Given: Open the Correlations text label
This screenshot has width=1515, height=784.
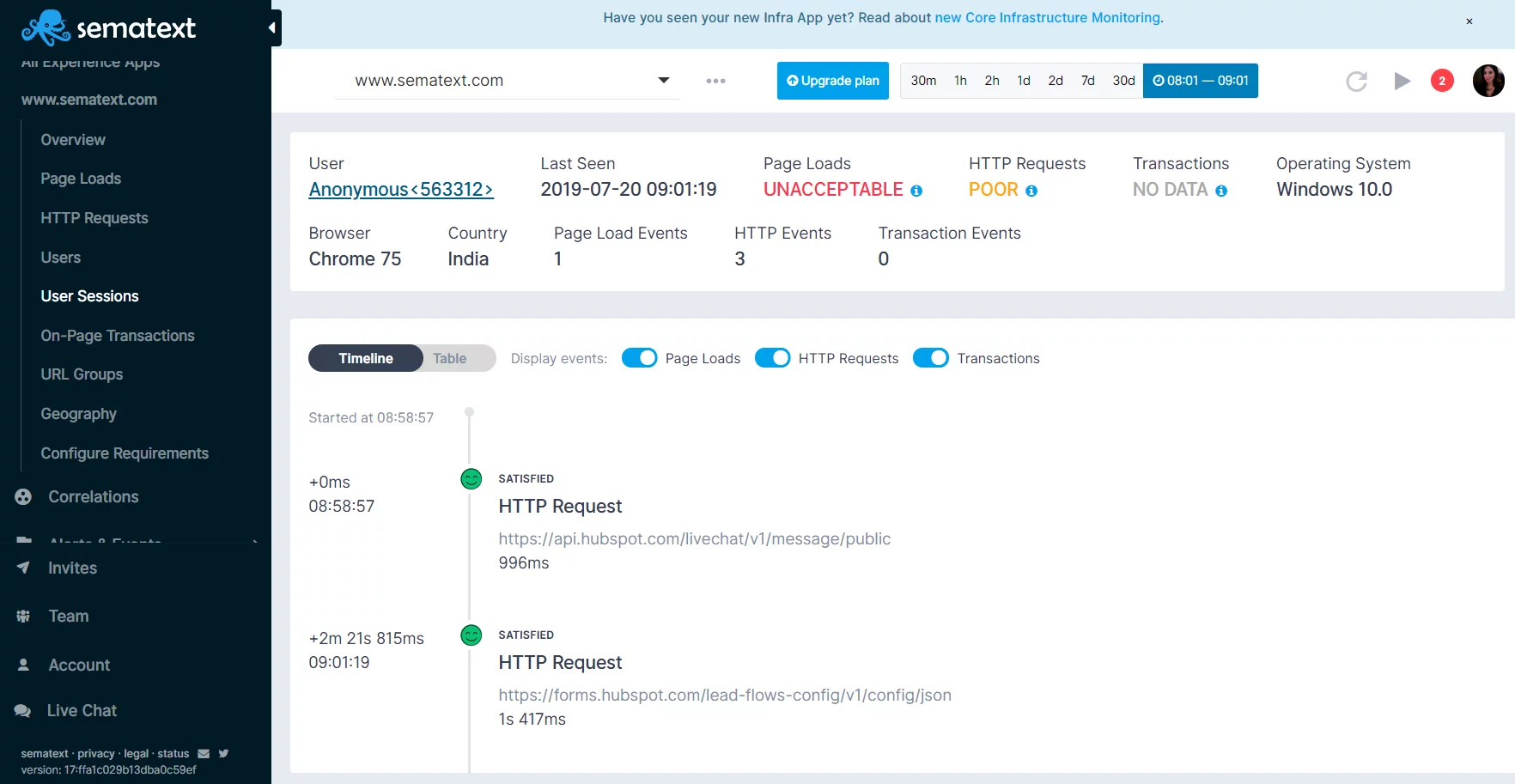Looking at the screenshot, I should point(94,496).
